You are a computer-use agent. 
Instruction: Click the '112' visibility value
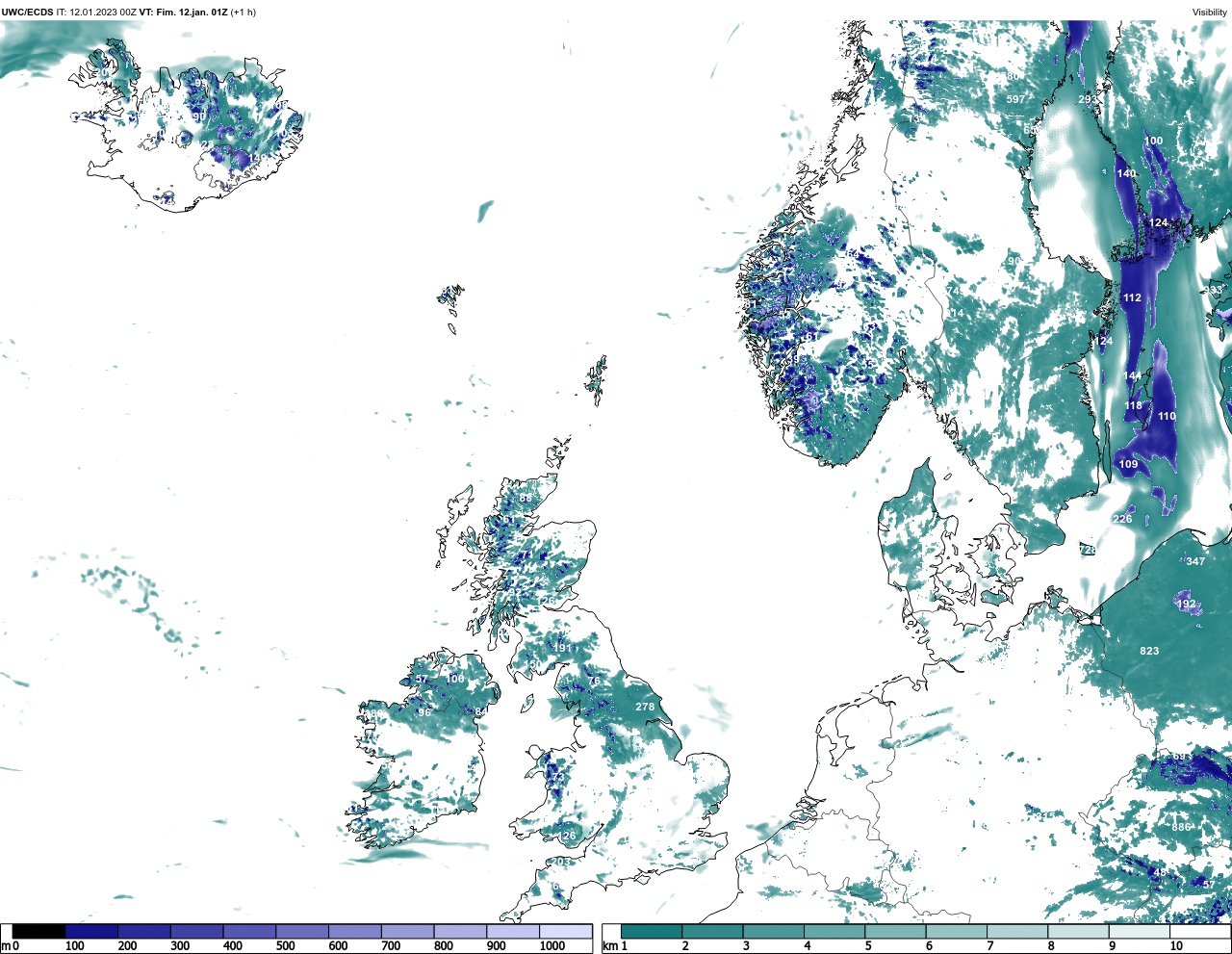pyautogui.click(x=1132, y=297)
